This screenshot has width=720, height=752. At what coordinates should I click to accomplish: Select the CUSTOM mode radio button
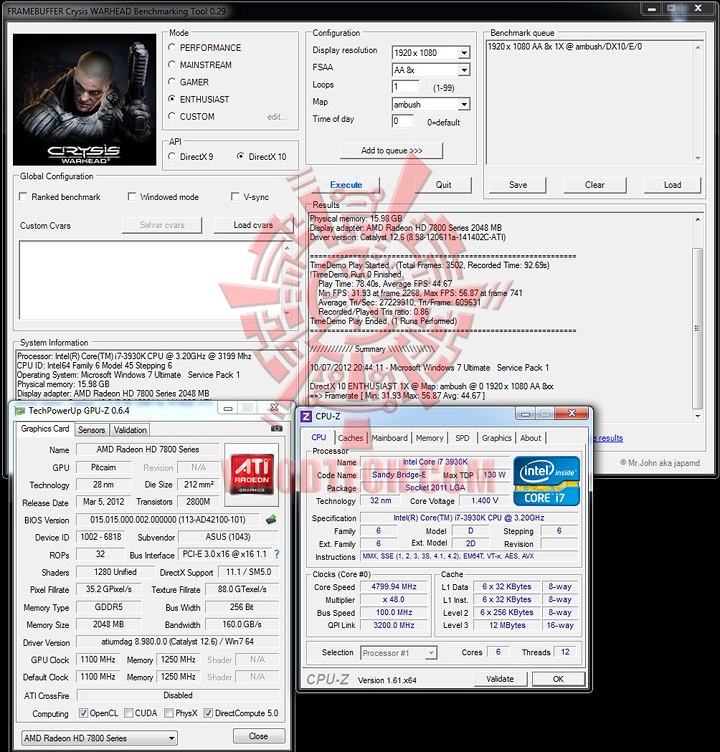point(172,116)
